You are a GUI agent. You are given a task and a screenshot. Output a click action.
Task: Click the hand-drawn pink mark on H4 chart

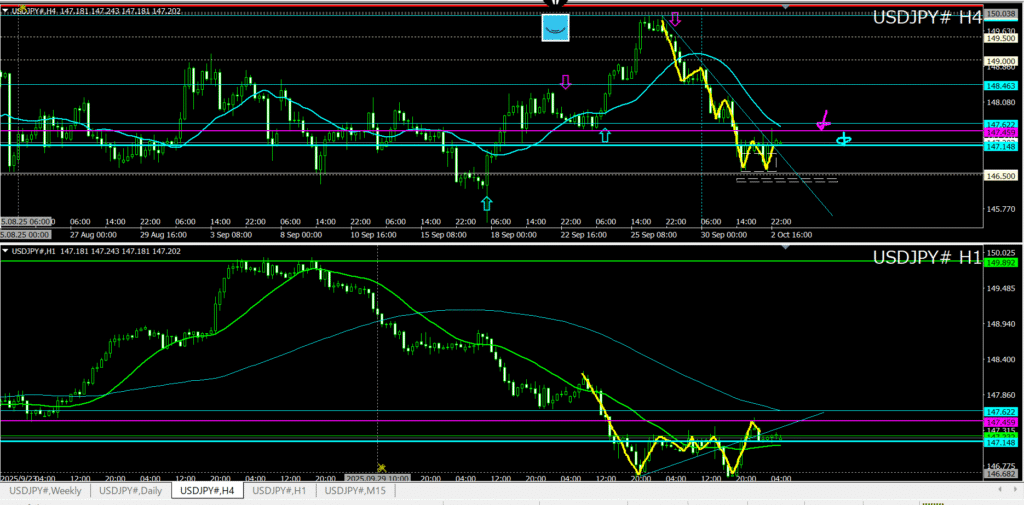823,121
